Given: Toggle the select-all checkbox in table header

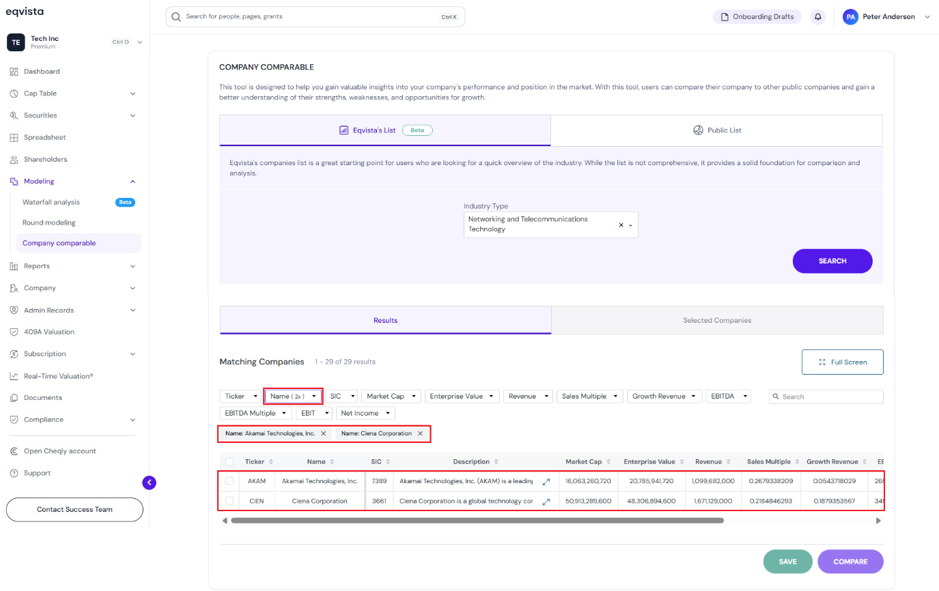Looking at the screenshot, I should tap(229, 462).
